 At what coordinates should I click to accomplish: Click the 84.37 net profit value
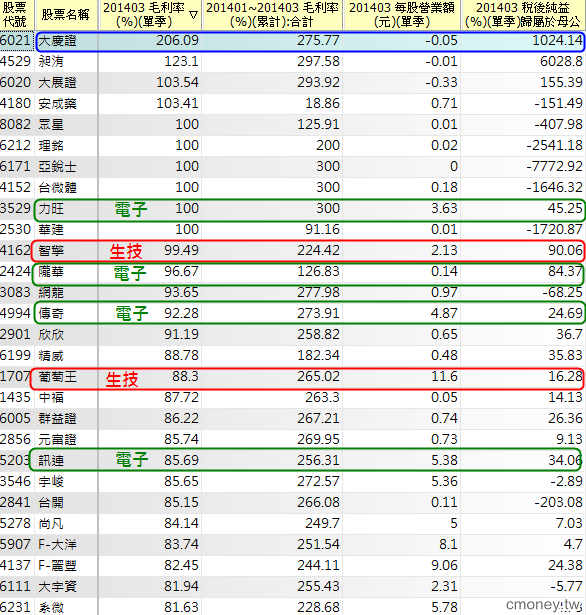[x=565, y=271]
